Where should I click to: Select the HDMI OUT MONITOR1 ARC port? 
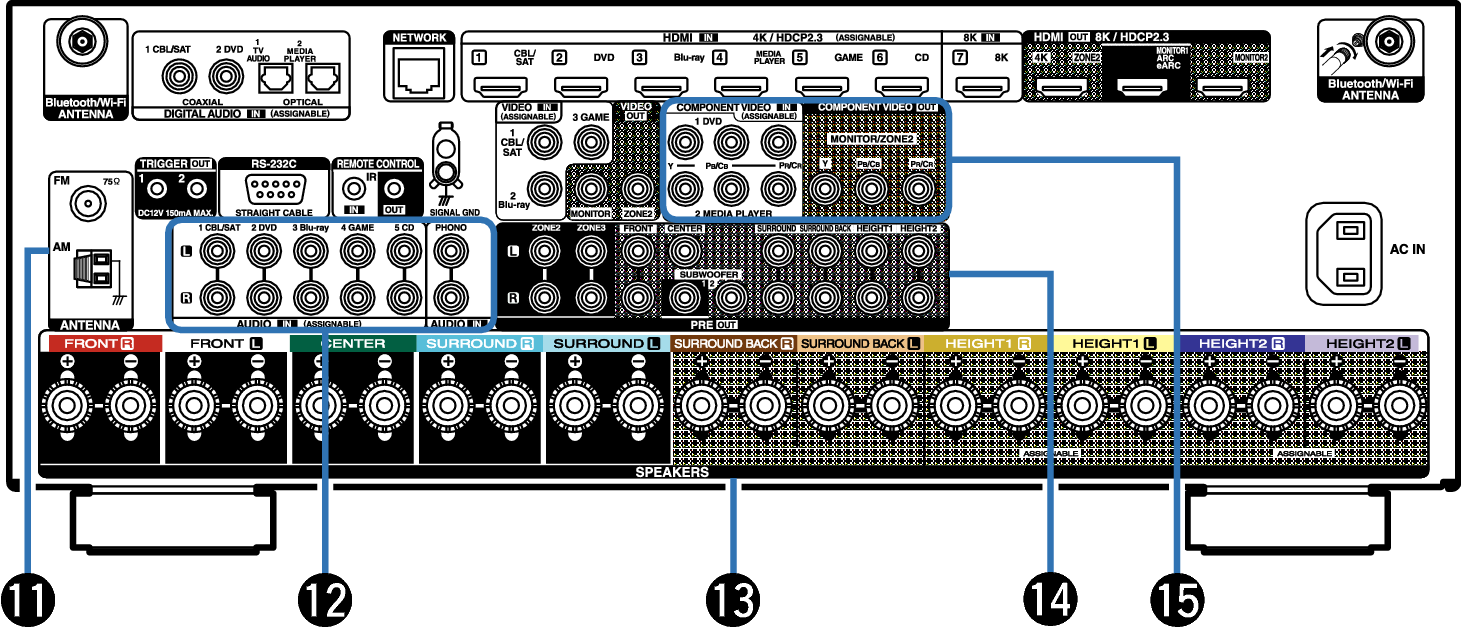(x=1143, y=90)
